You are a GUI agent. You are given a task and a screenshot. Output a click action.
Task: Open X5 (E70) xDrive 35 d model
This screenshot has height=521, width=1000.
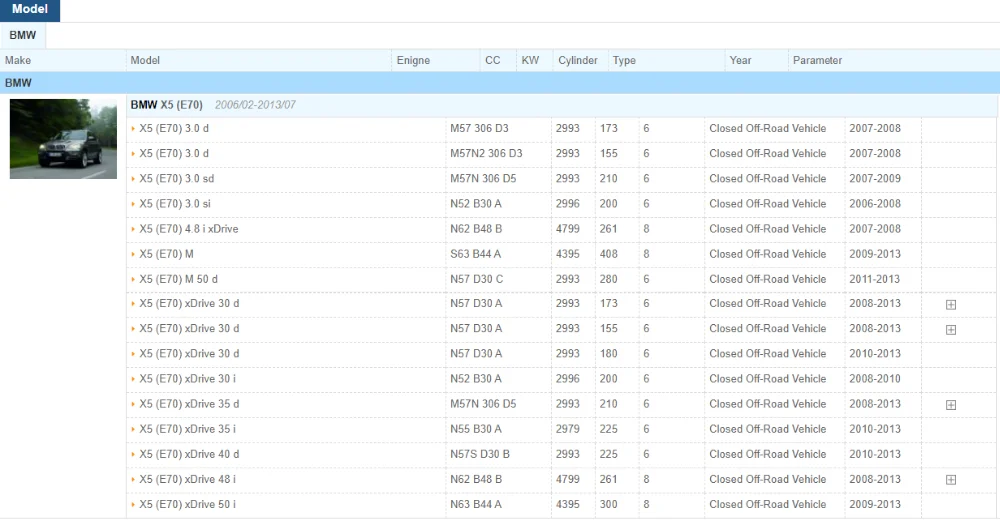tap(189, 404)
